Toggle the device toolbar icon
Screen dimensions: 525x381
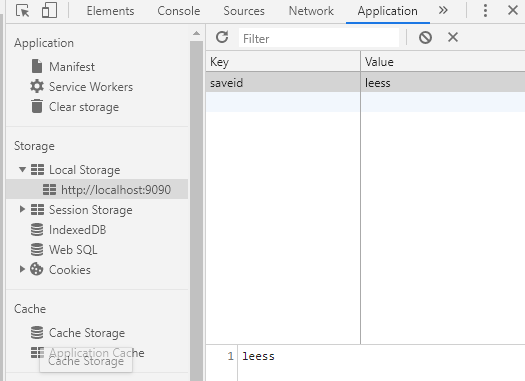pos(49,11)
